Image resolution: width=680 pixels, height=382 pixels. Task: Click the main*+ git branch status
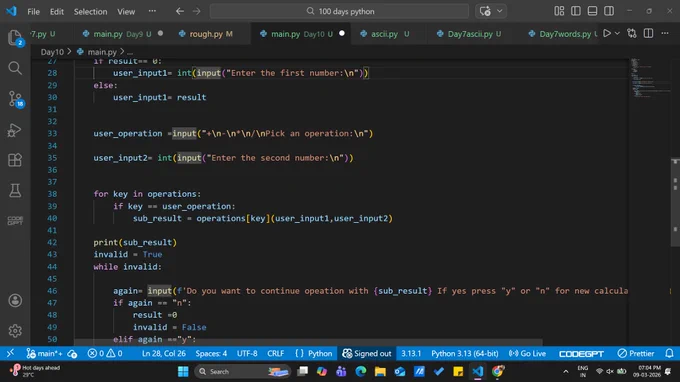[x=44, y=353]
